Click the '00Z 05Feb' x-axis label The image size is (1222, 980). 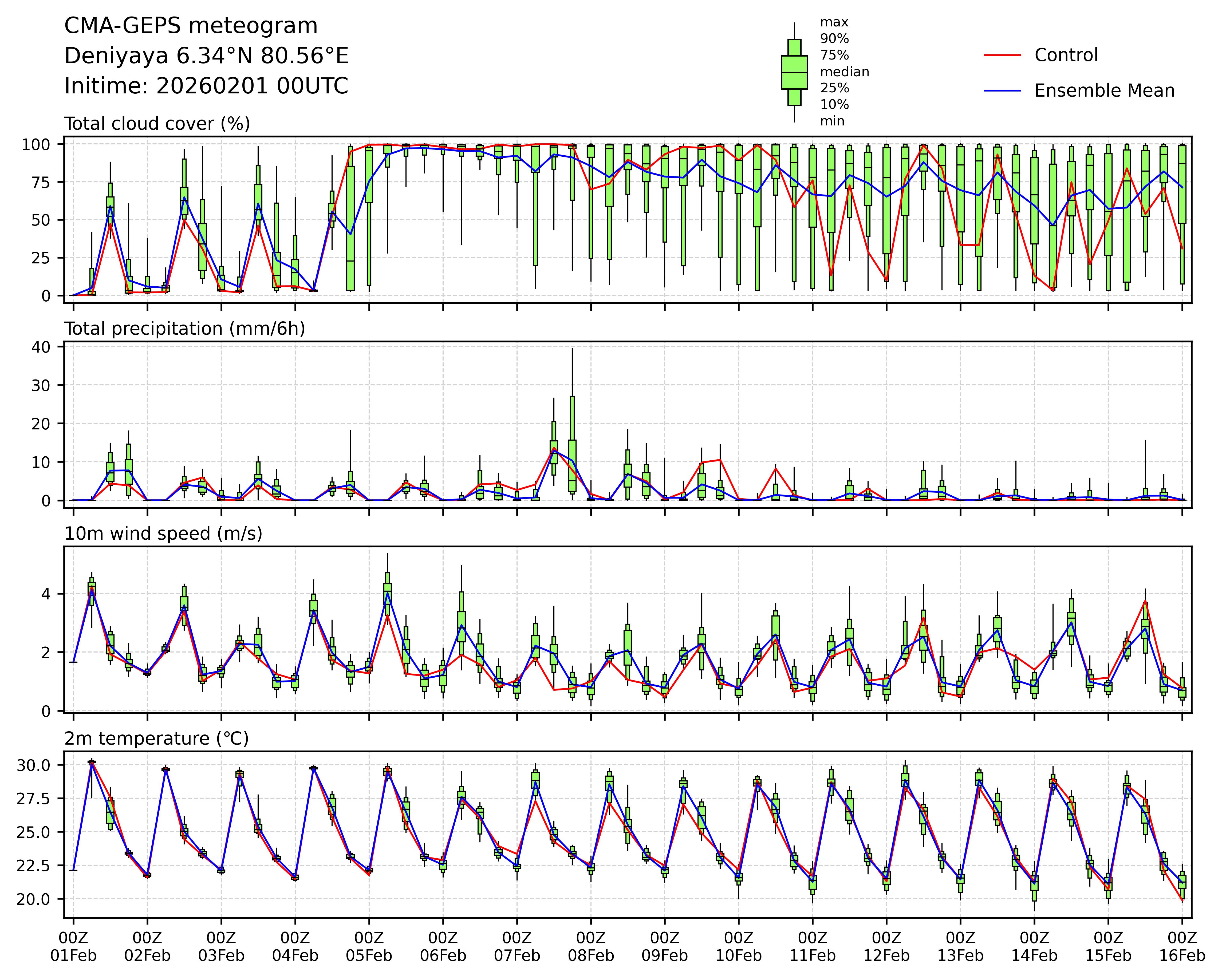(369, 947)
